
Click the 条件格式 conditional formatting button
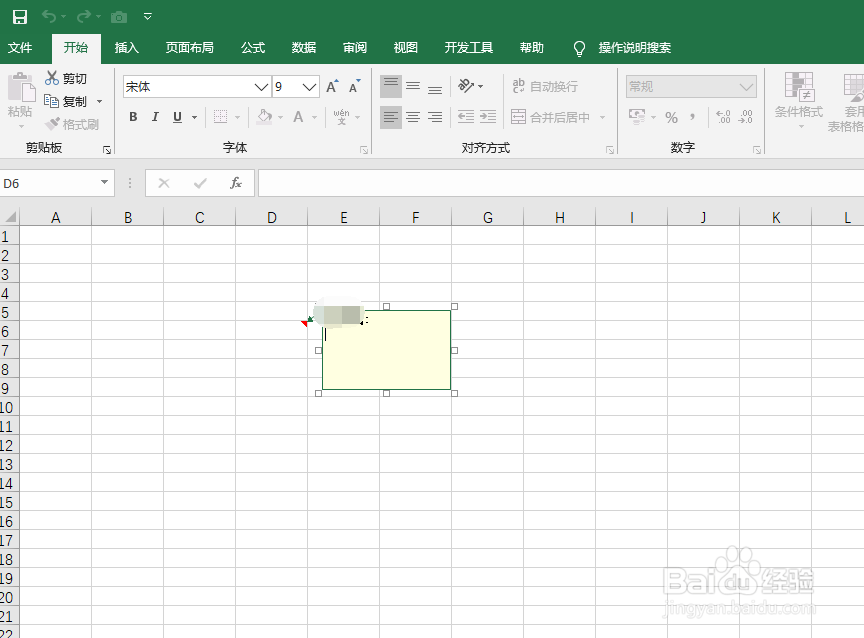pos(799,101)
